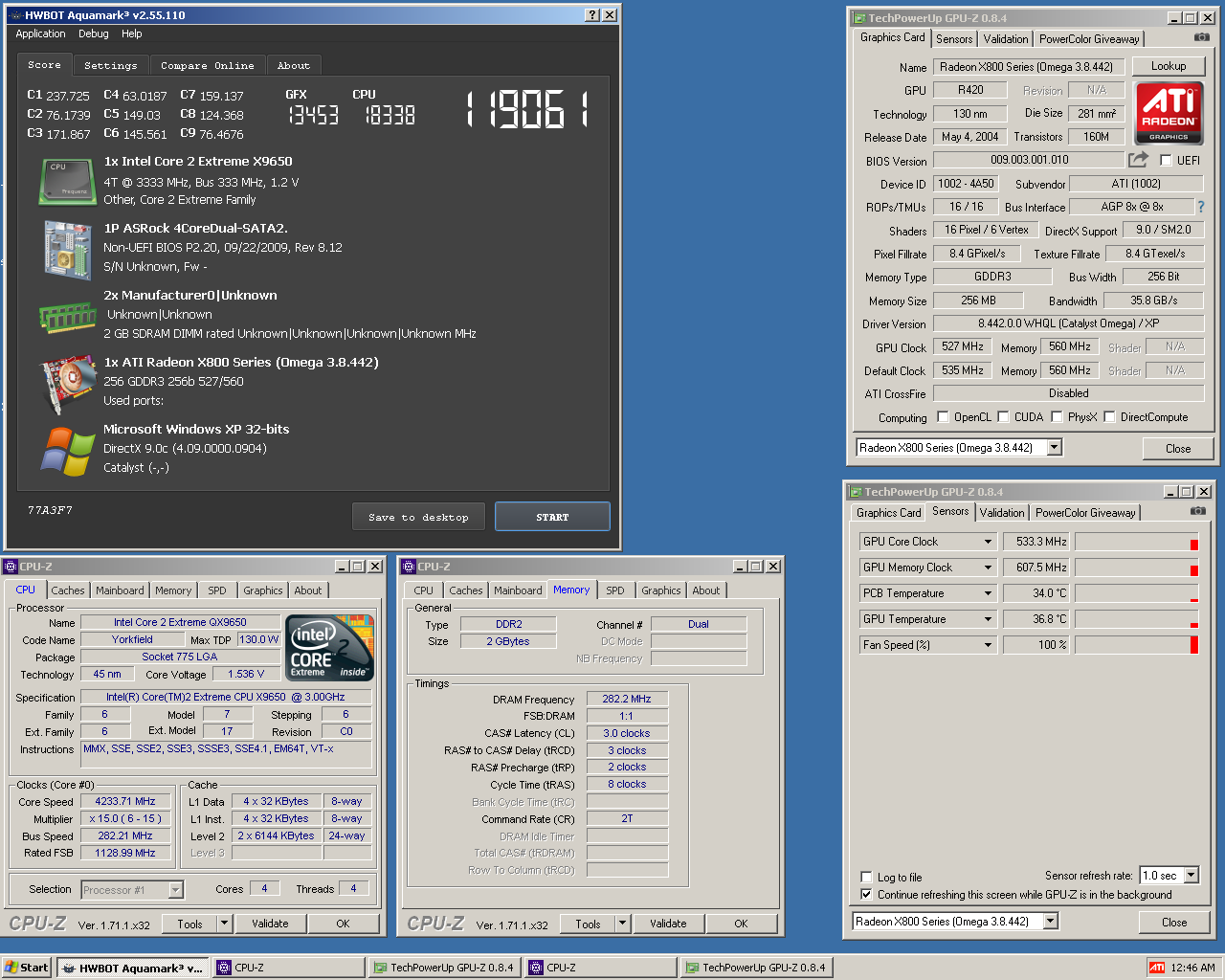This screenshot has width=1225, height=980.
Task: Click OK button in right CPU-Z
Action: click(x=741, y=924)
